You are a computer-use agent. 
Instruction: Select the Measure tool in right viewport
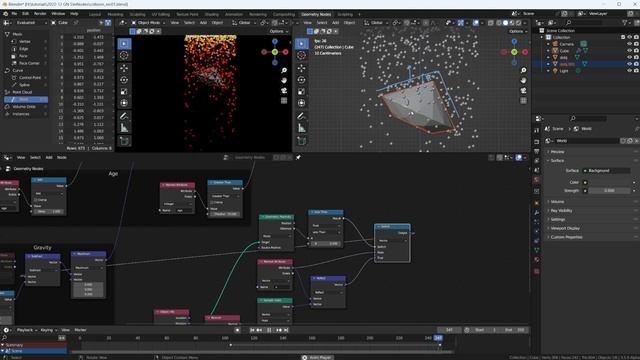pyautogui.click(x=301, y=128)
